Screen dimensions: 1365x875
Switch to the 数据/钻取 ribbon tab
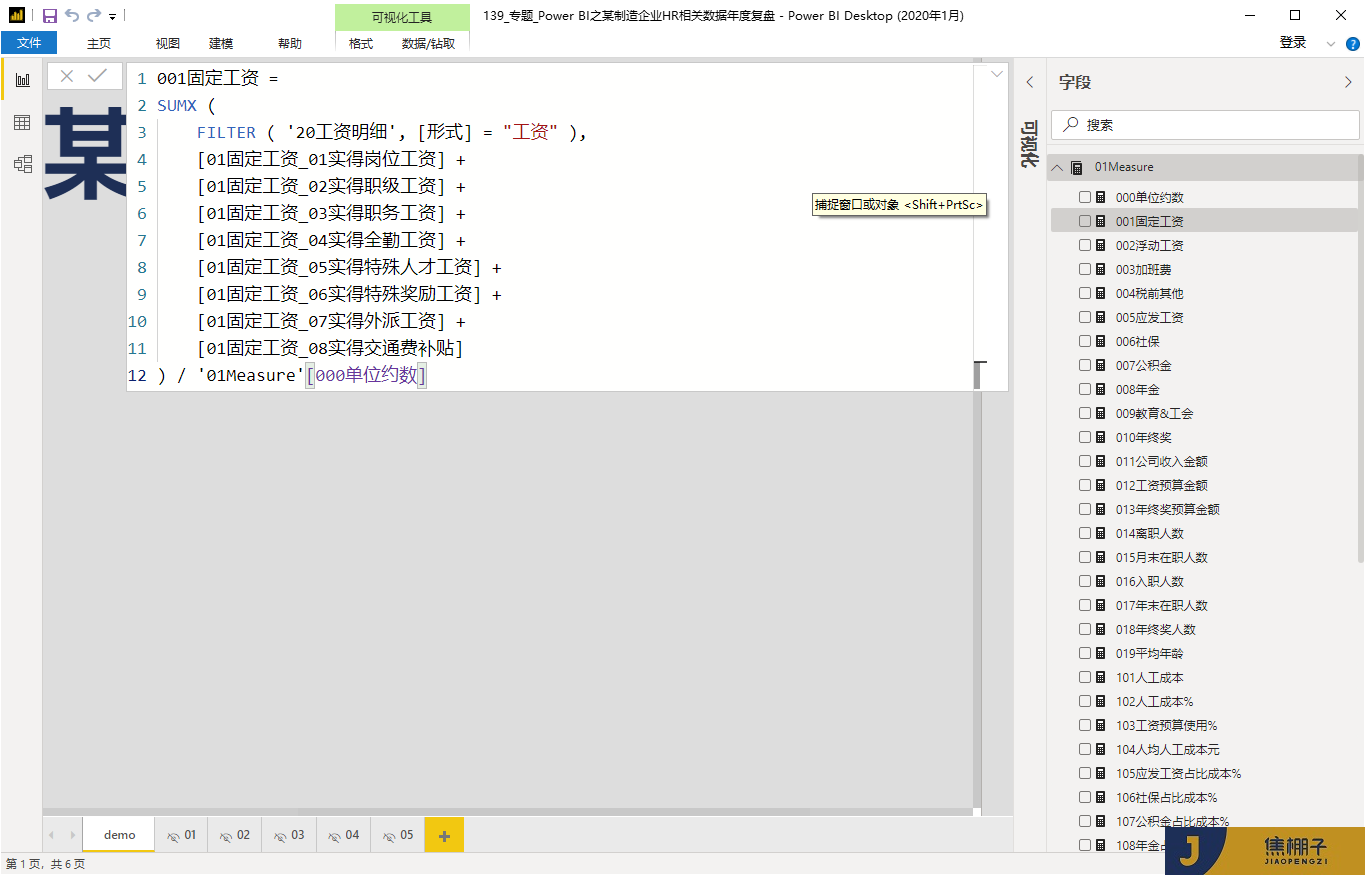428,44
